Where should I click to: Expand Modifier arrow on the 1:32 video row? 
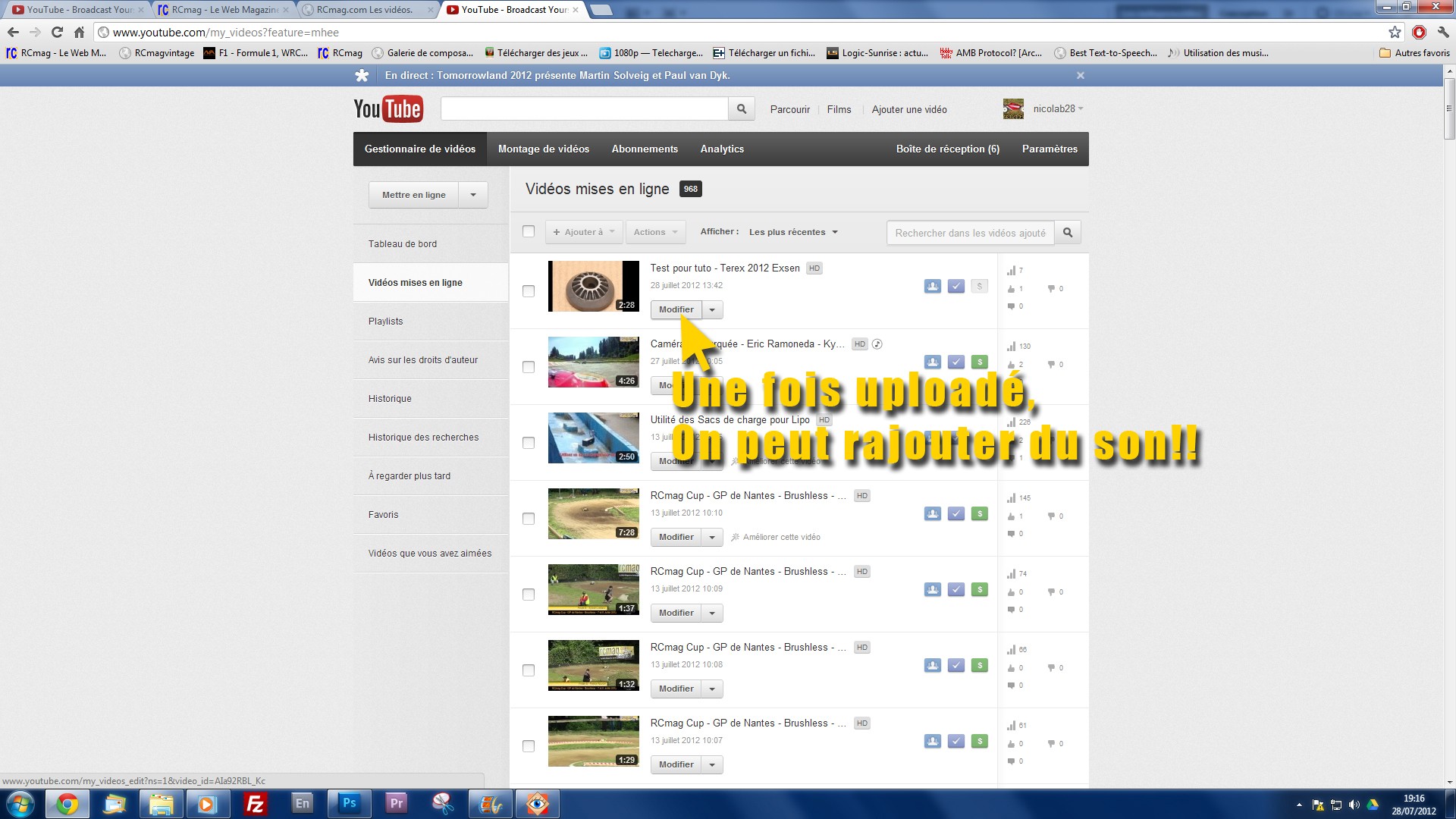pyautogui.click(x=712, y=689)
